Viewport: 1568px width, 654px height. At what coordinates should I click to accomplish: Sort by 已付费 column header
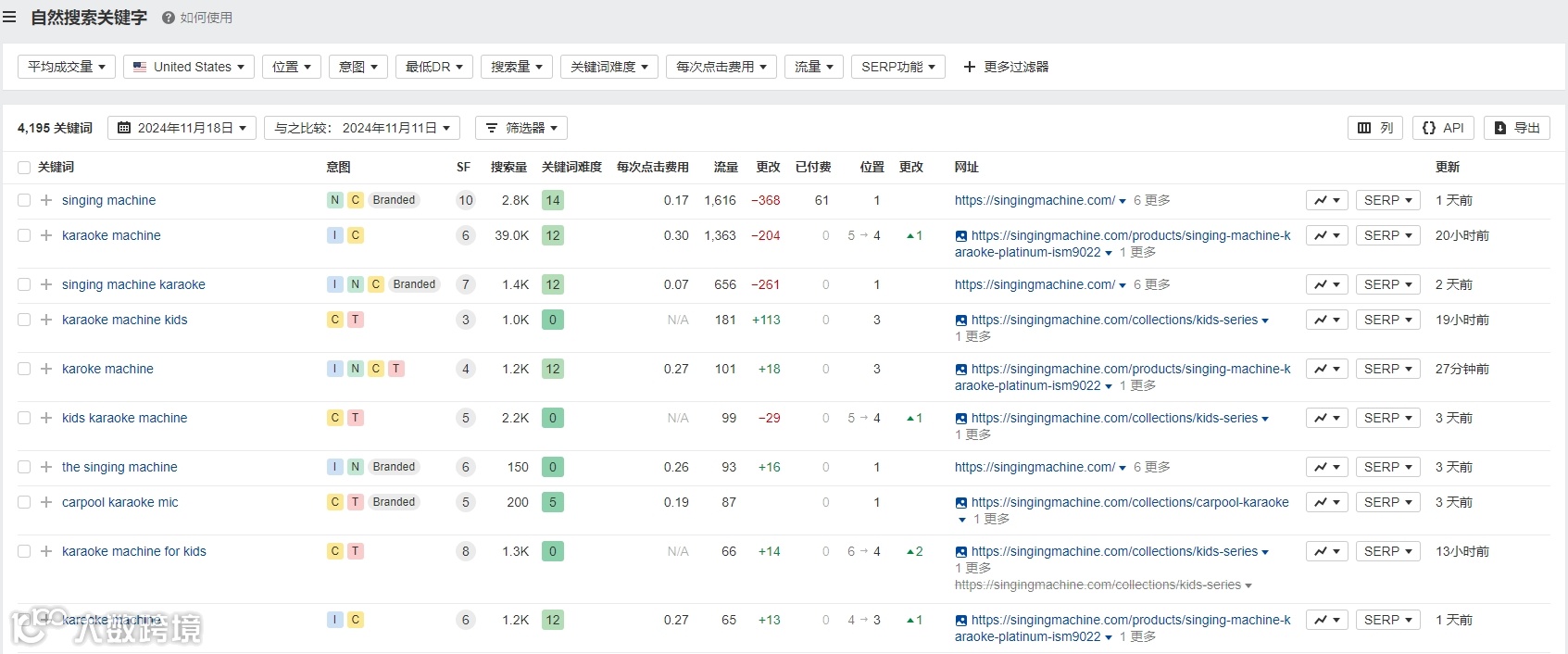(x=813, y=168)
